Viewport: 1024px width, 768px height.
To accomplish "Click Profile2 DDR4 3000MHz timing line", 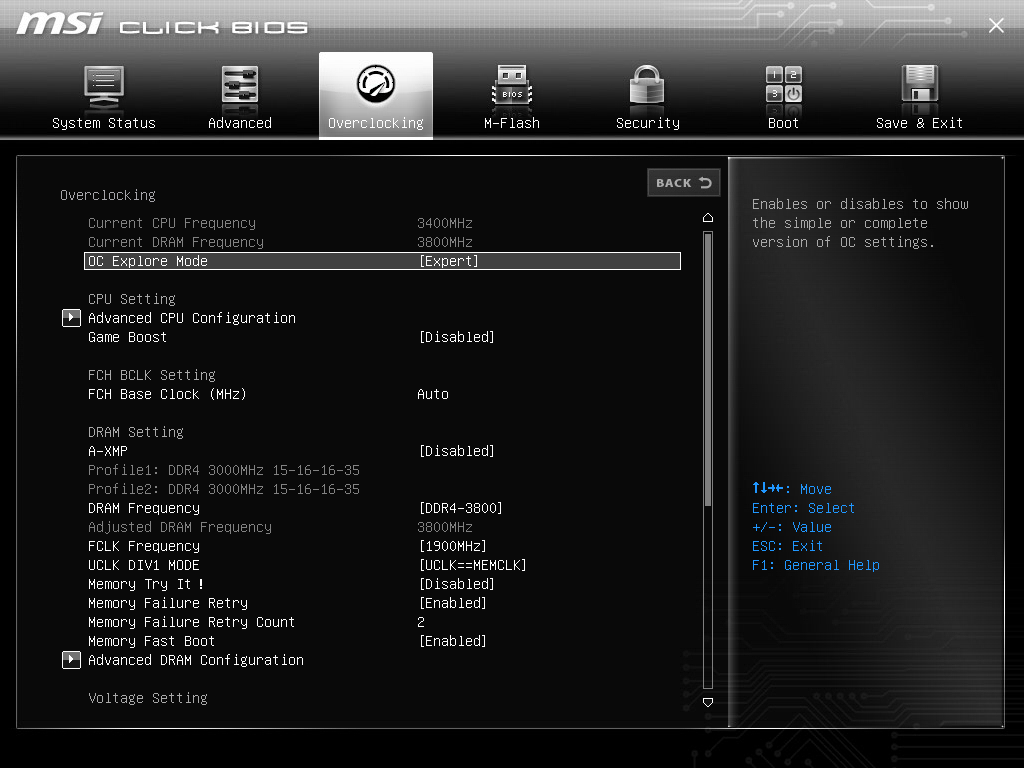I will [x=223, y=489].
